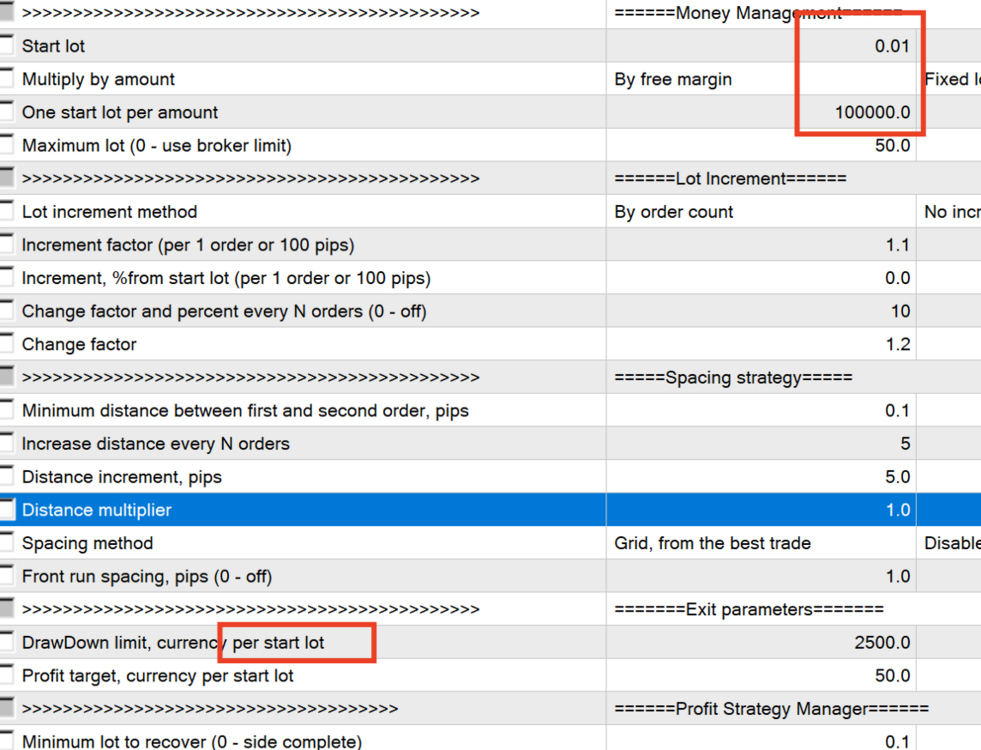The image size is (981, 750).
Task: Edit the Start lot value 0.01
Action: [x=761, y=46]
